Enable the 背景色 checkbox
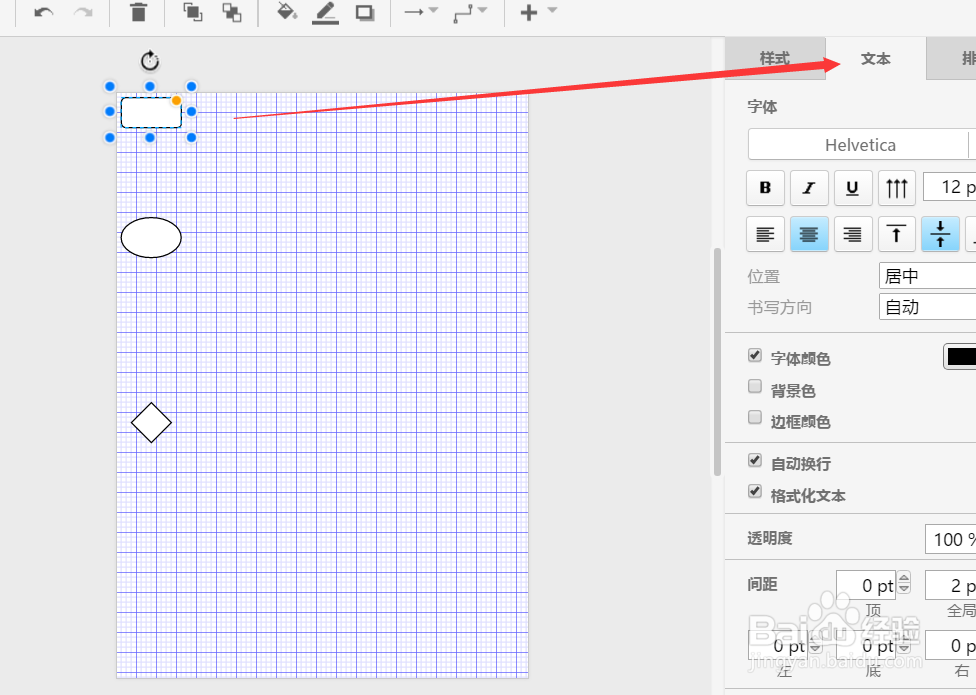 754,386
